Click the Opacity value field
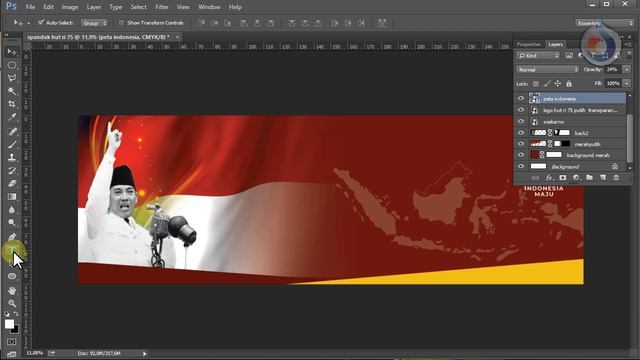The height and width of the screenshot is (360, 640). (613, 69)
